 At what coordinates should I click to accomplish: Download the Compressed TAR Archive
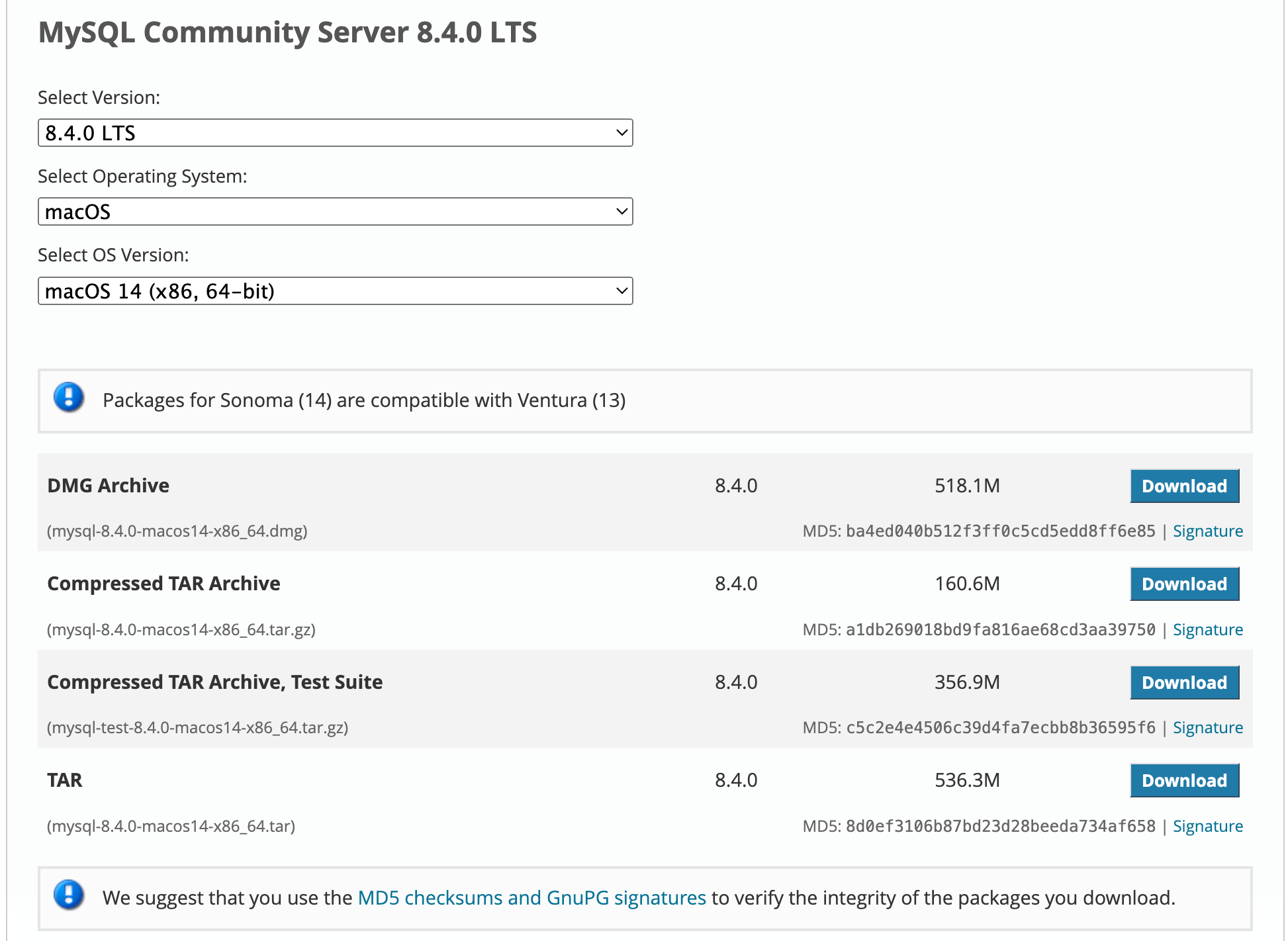point(1183,584)
